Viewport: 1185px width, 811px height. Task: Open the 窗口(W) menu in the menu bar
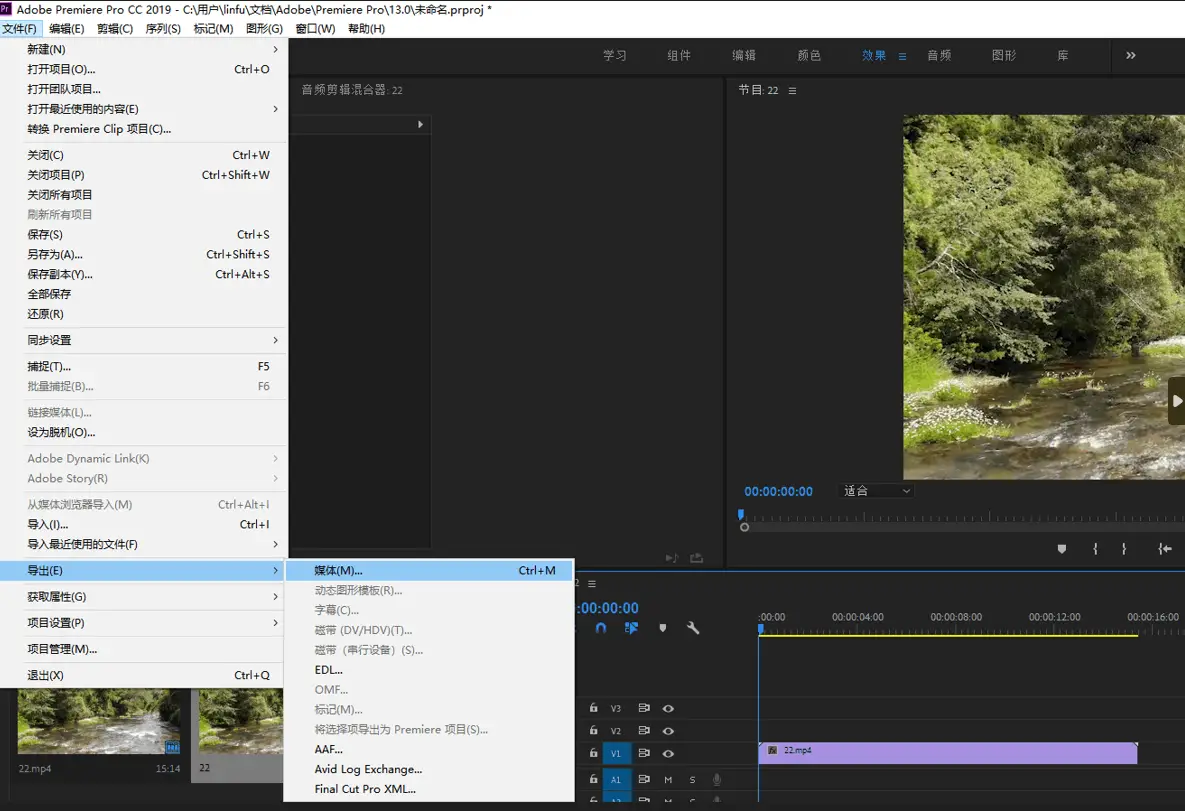click(315, 29)
